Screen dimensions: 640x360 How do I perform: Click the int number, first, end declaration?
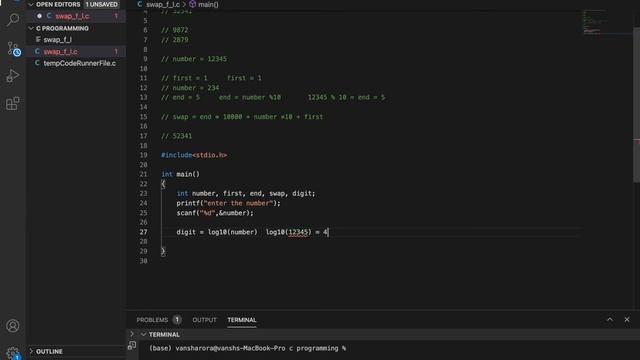(246, 193)
